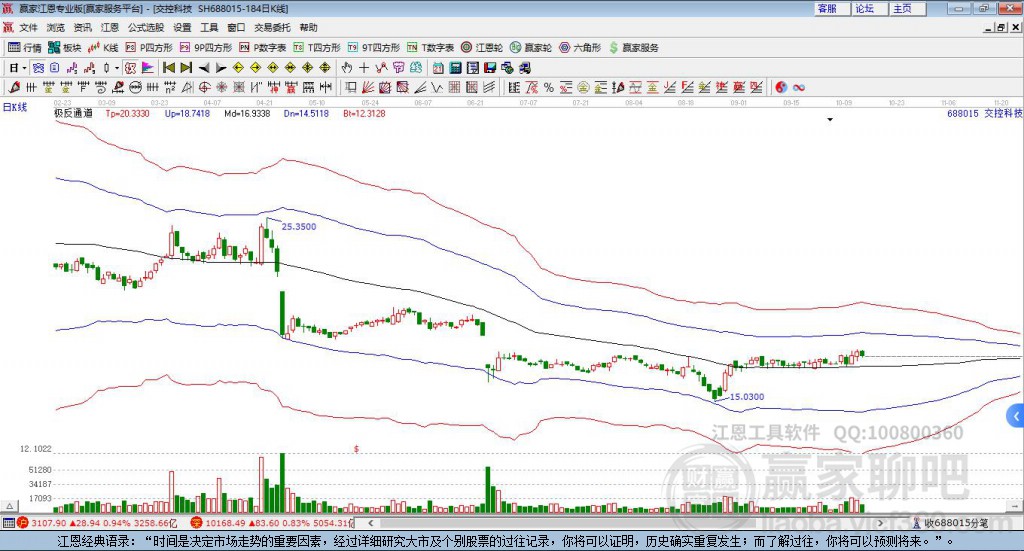Open the 行情 market quotes view
This screenshot has width=1024, height=551.
(24, 48)
